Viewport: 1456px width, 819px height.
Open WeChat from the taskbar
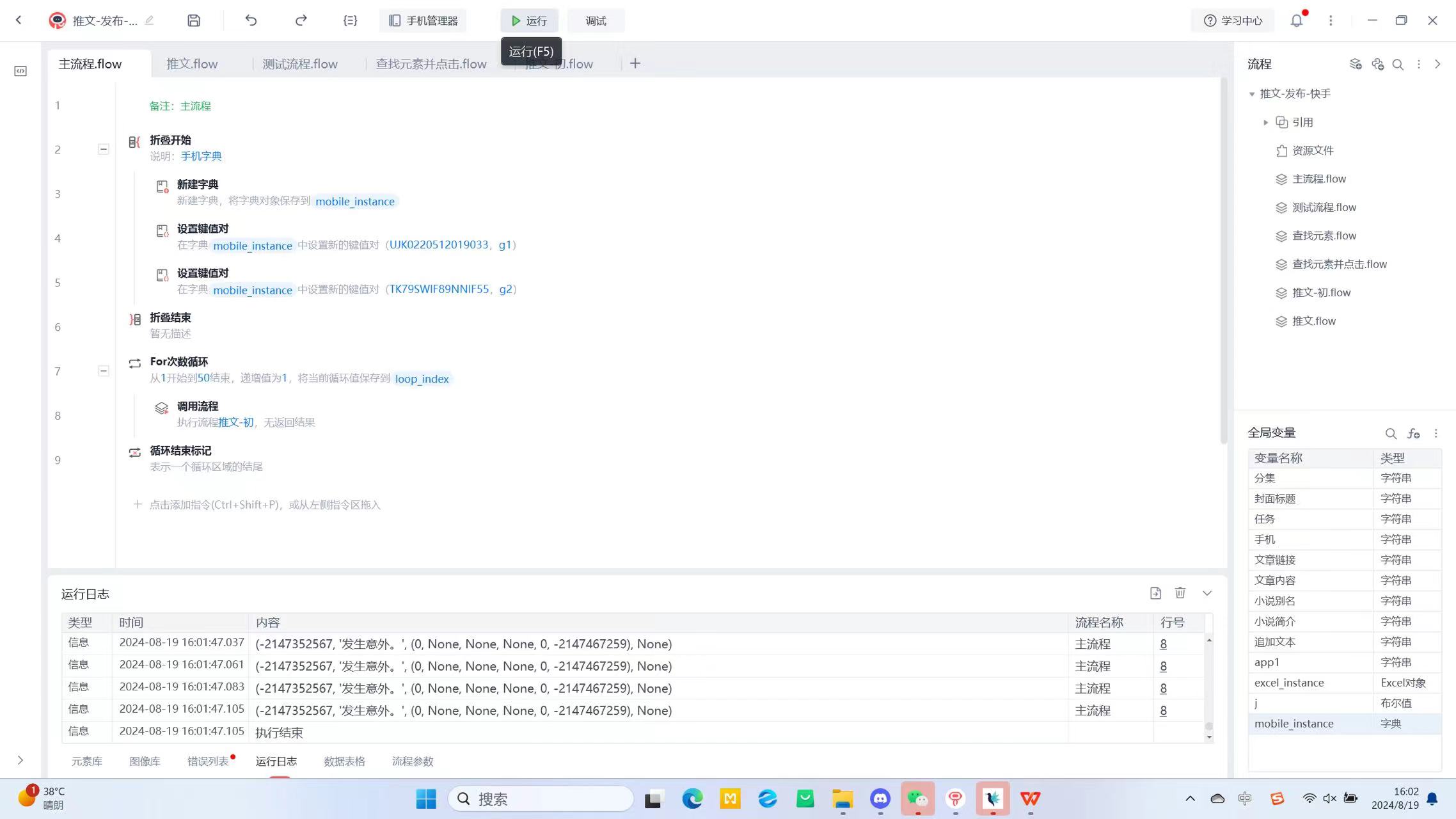pyautogui.click(x=917, y=799)
